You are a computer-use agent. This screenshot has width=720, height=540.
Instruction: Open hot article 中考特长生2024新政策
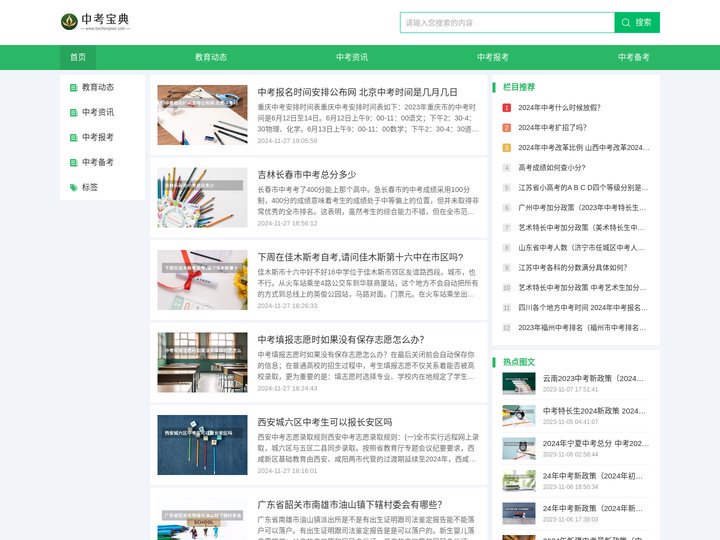coord(594,411)
